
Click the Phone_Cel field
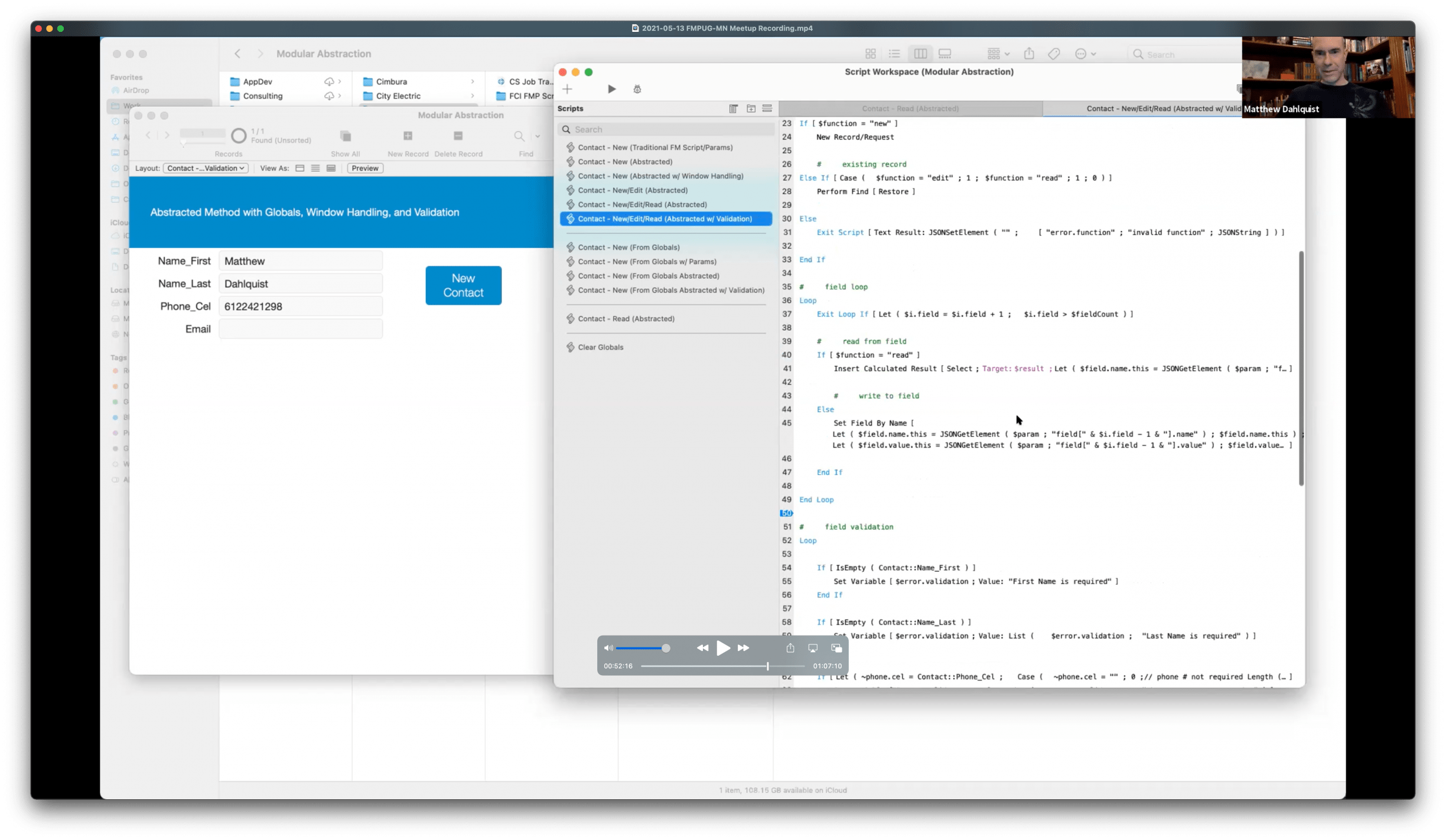301,307
